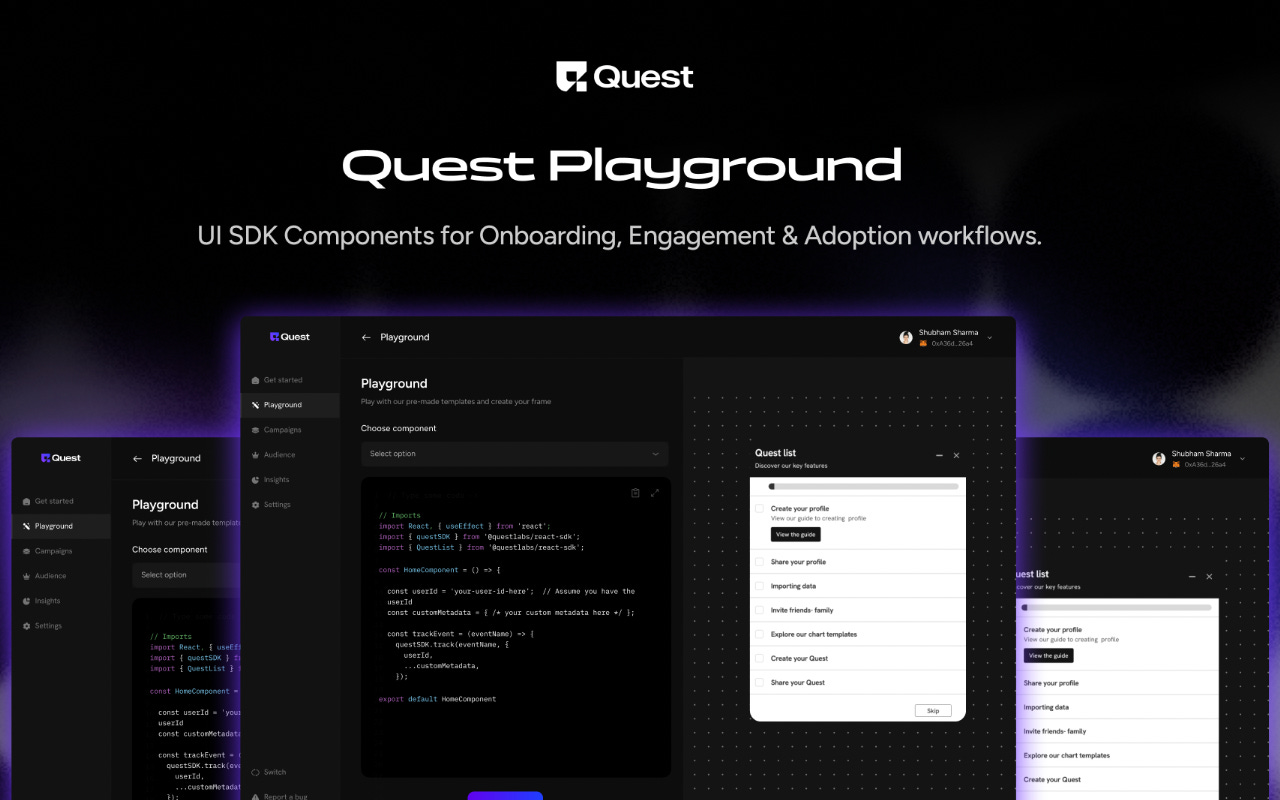Image resolution: width=1280 pixels, height=800 pixels.
Task: Open Get started in center window sidebar
Action: click(x=283, y=380)
